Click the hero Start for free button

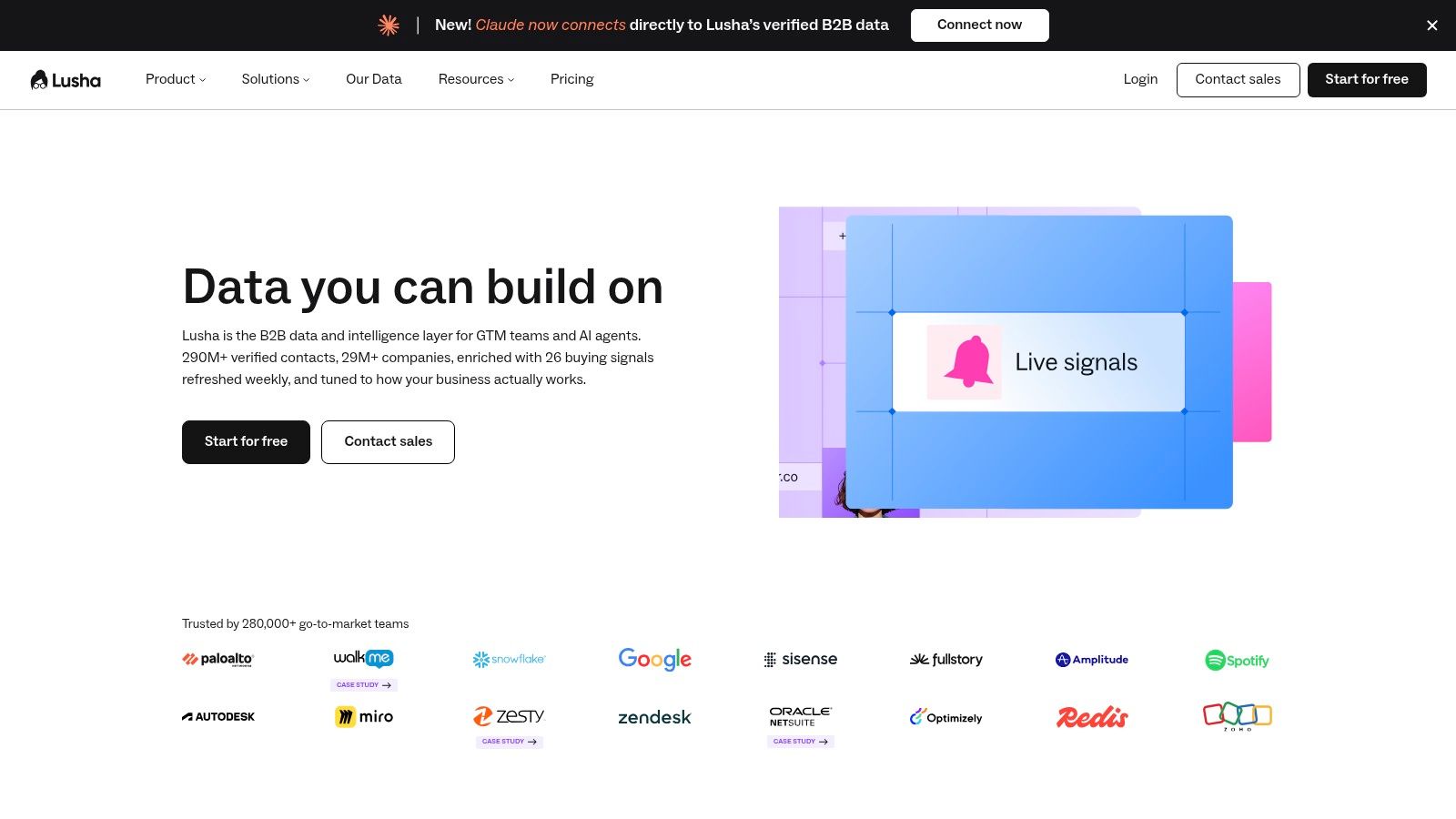point(246,442)
